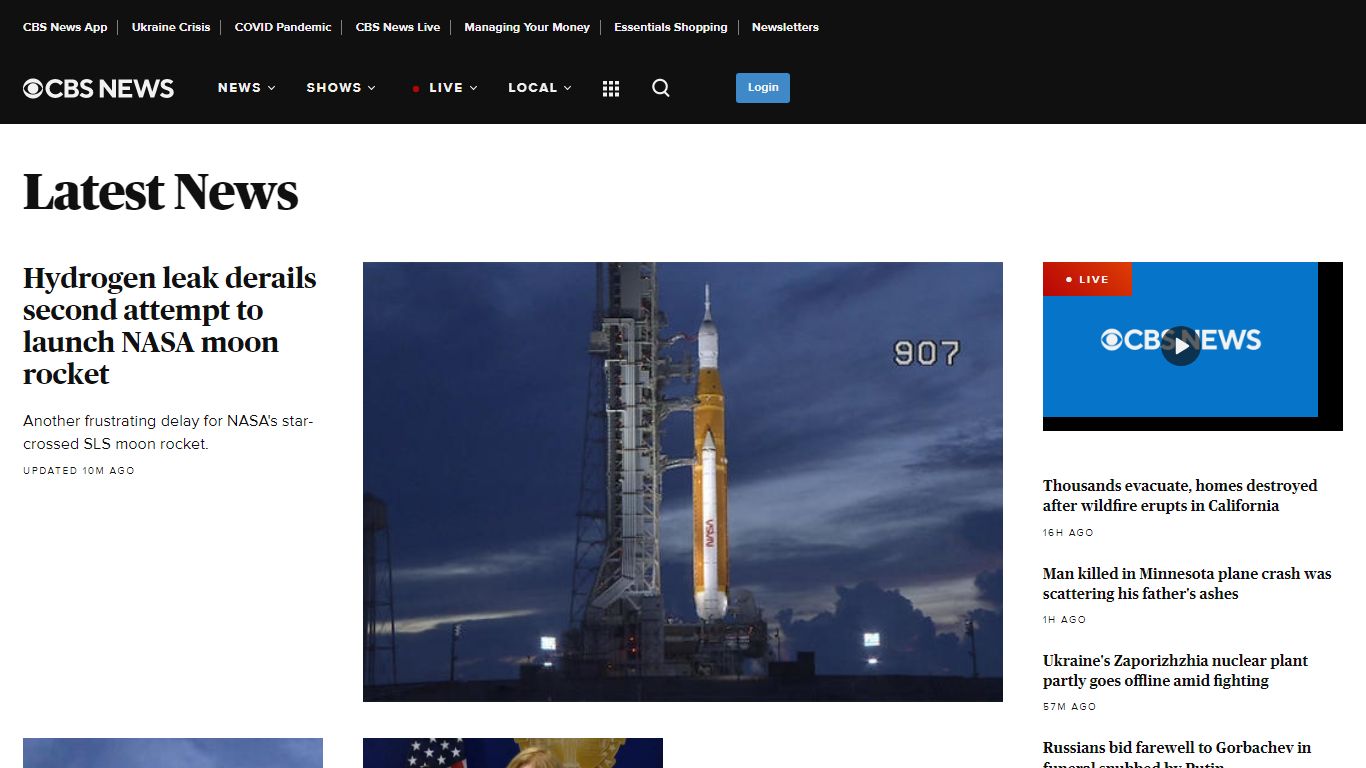Expand the News dropdown menu
Viewport: 1366px width, 768px height.
tap(247, 88)
